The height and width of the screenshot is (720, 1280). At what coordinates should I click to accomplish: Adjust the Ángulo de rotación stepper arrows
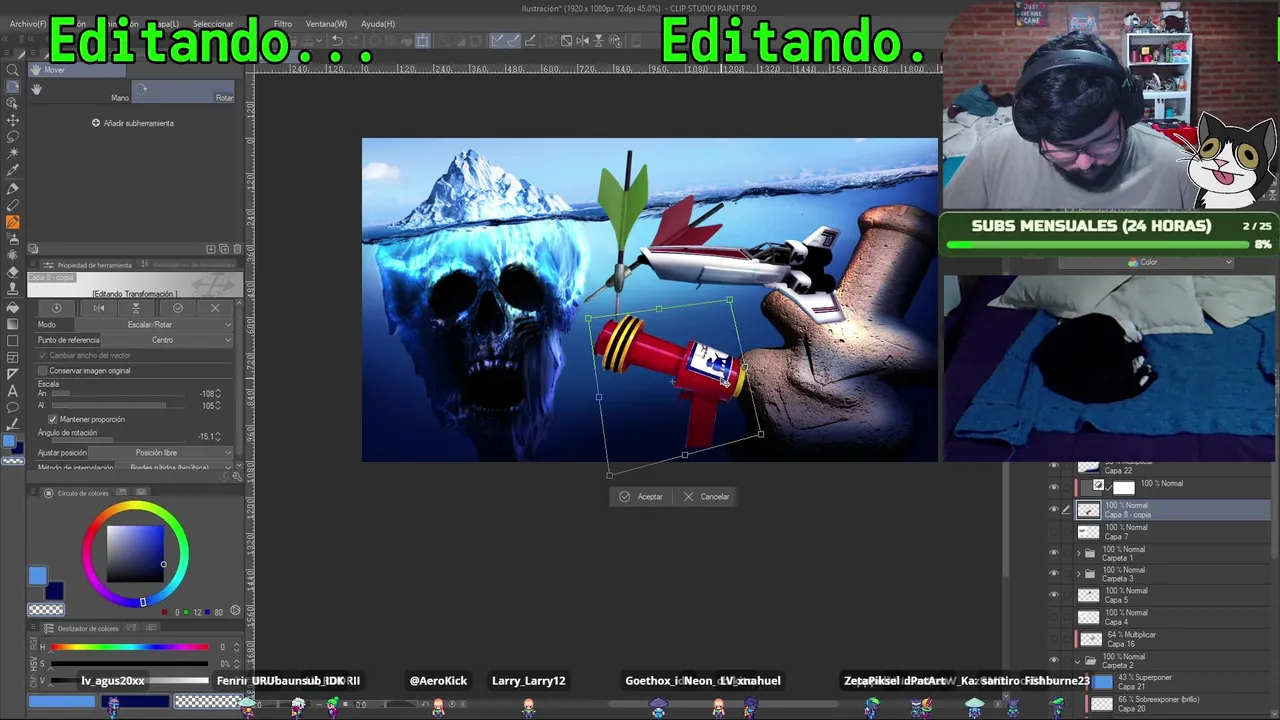218,436
